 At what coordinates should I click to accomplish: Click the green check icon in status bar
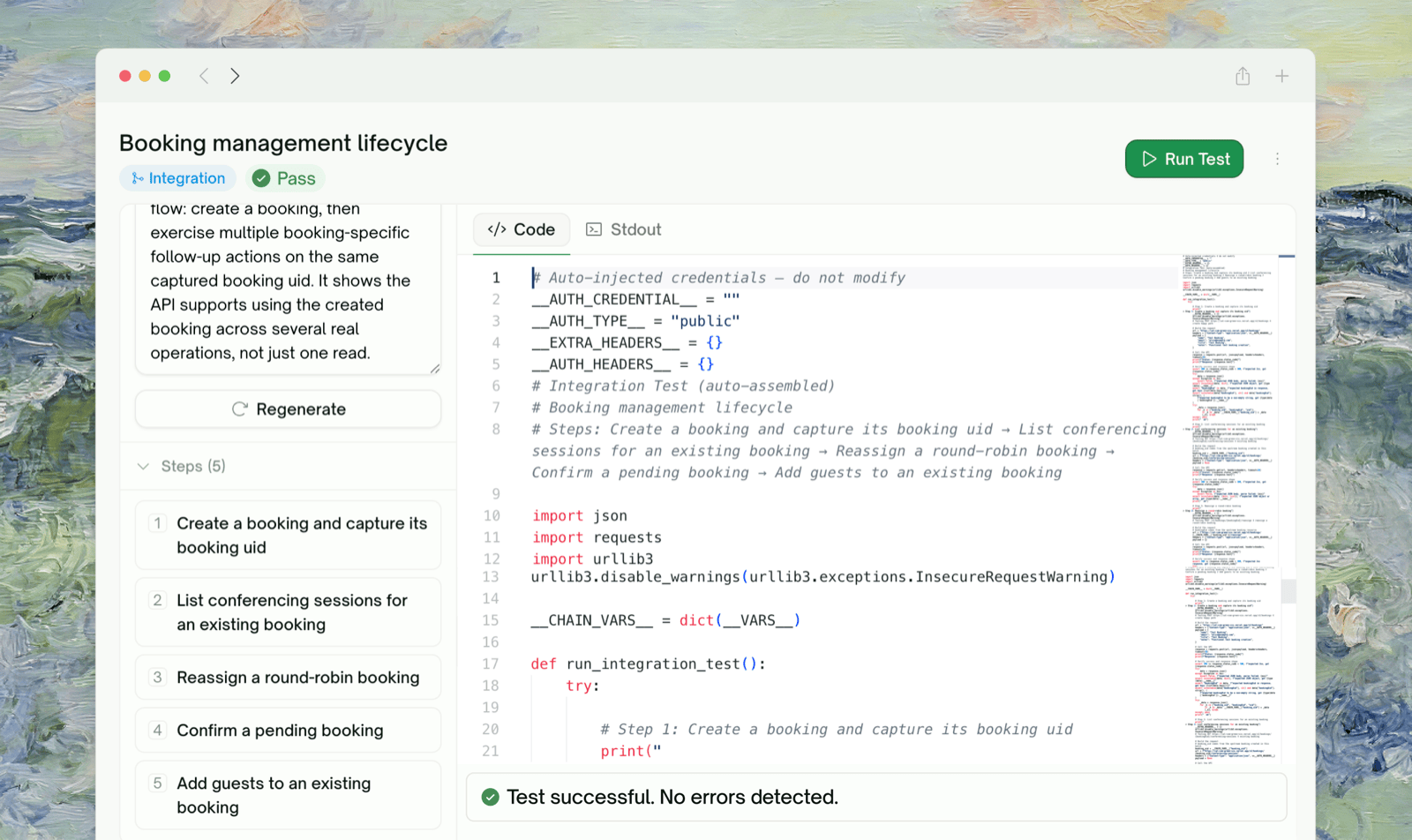click(490, 798)
